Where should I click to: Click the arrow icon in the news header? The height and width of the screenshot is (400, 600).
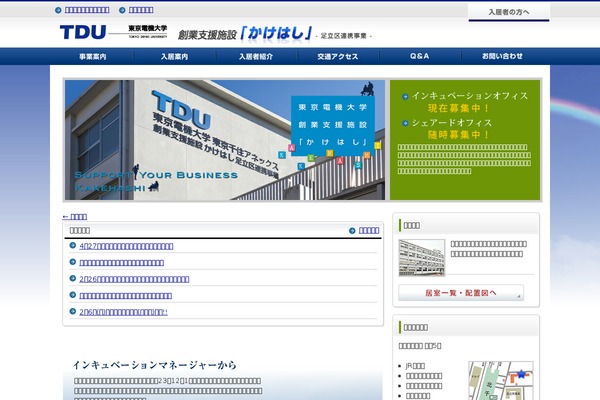(352, 230)
